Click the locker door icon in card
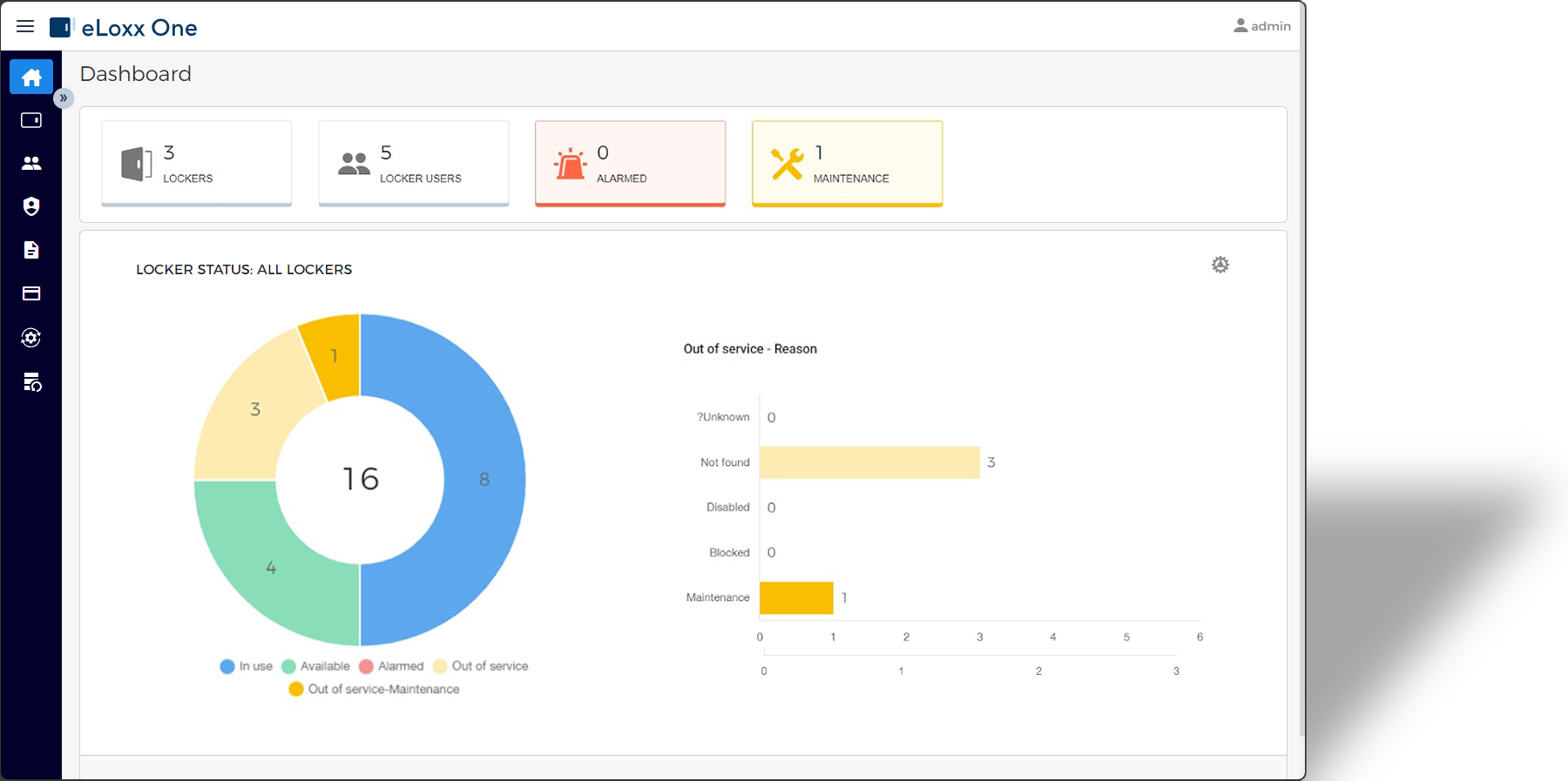 tap(137, 164)
